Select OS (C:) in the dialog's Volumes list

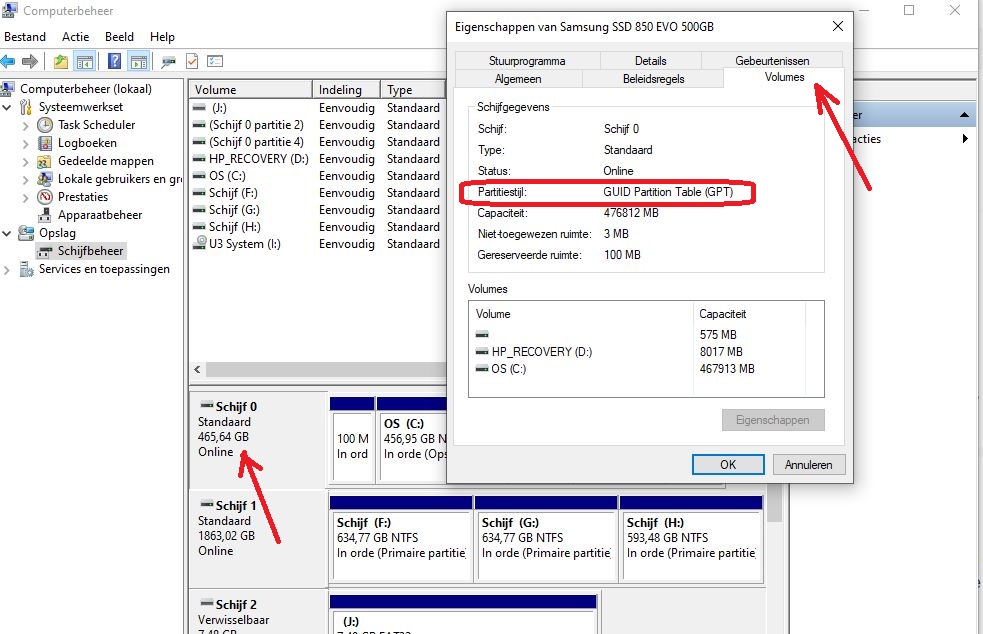click(508, 369)
